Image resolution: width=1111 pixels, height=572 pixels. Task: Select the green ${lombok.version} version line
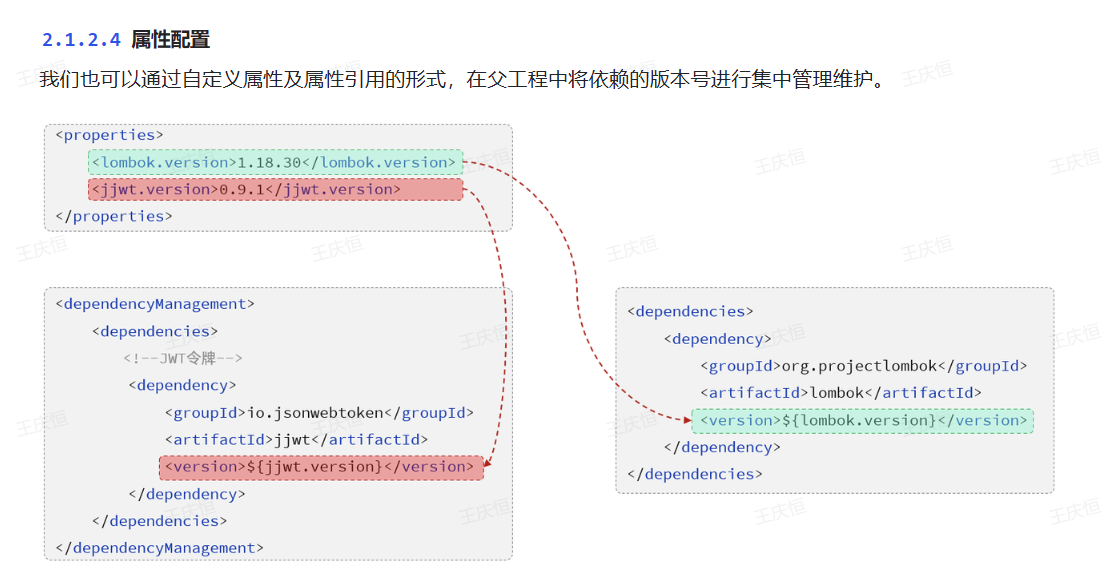862,420
